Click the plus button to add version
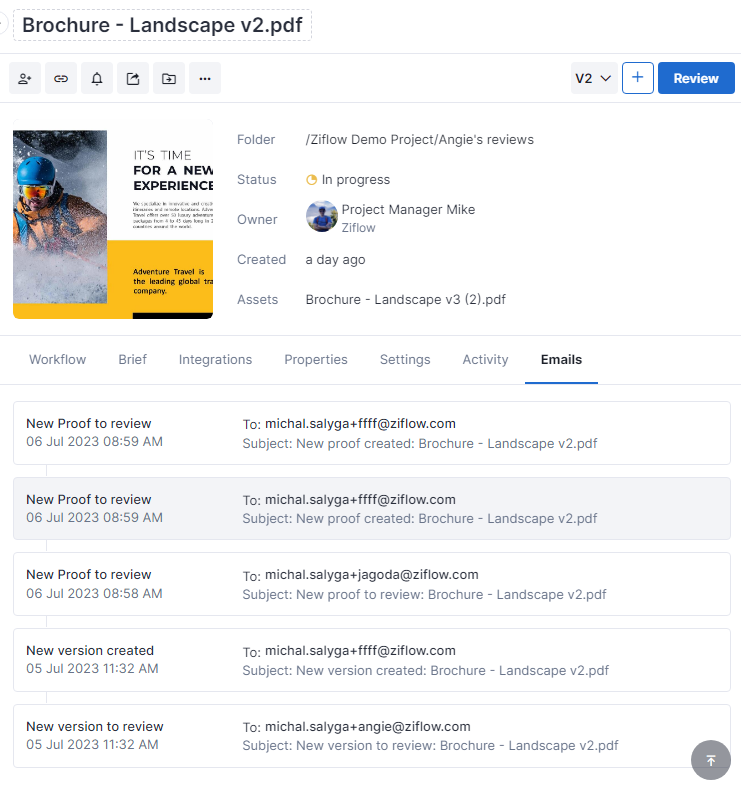This screenshot has width=741, height=797. click(638, 78)
